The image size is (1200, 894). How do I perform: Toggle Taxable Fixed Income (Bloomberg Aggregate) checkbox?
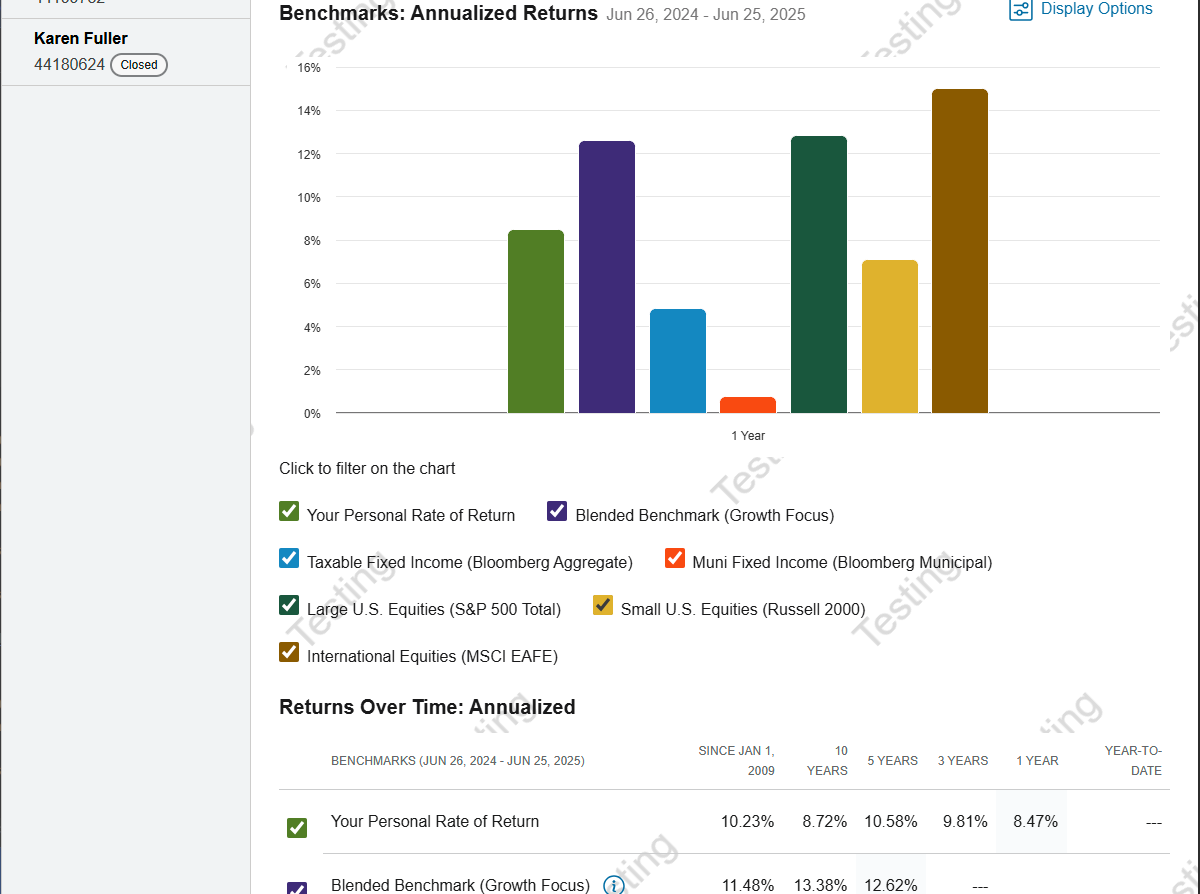pos(289,559)
